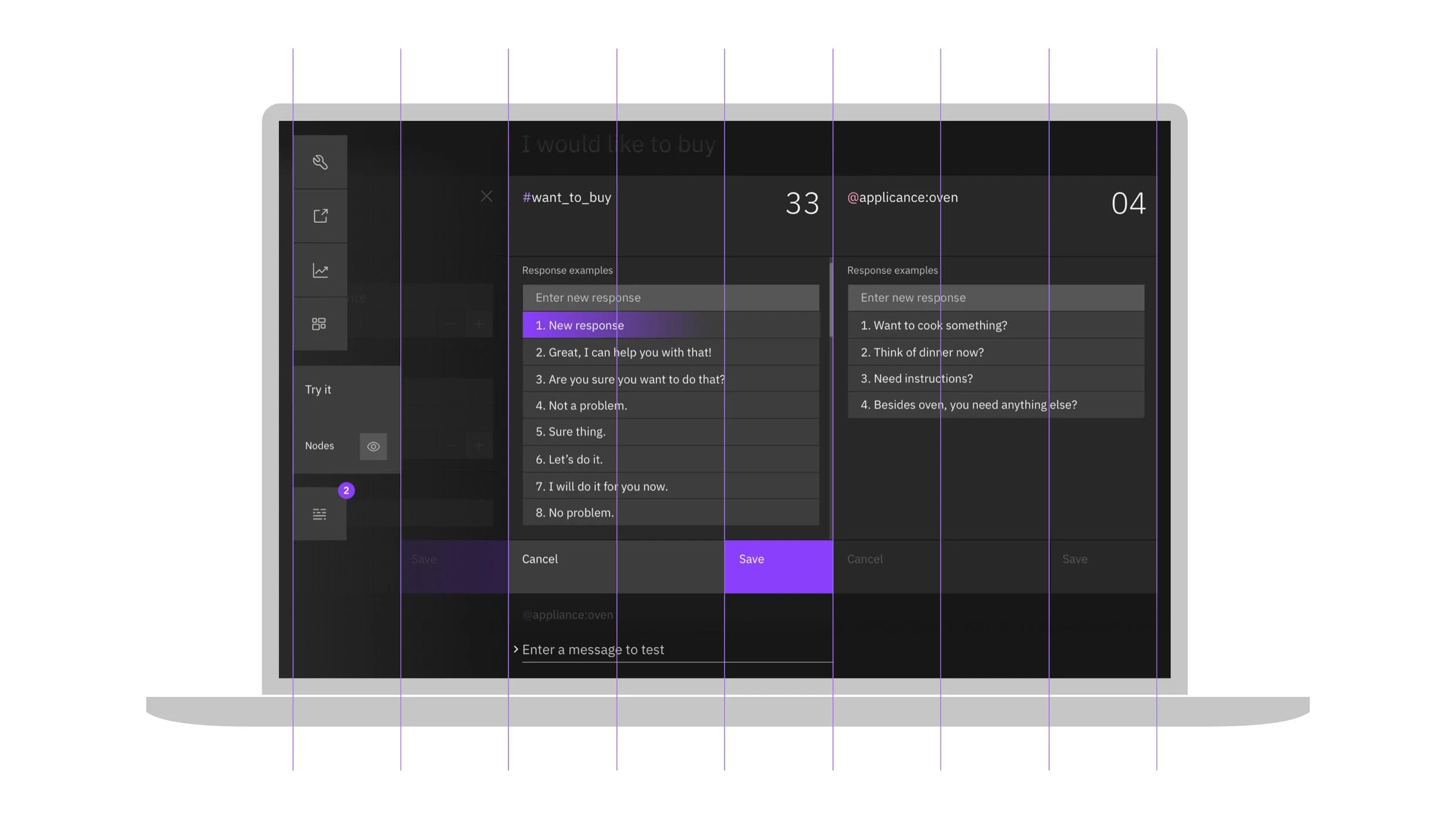The height and width of the screenshot is (819, 1456).
Task: Select the Nodes label in sidebar
Action: (x=319, y=446)
